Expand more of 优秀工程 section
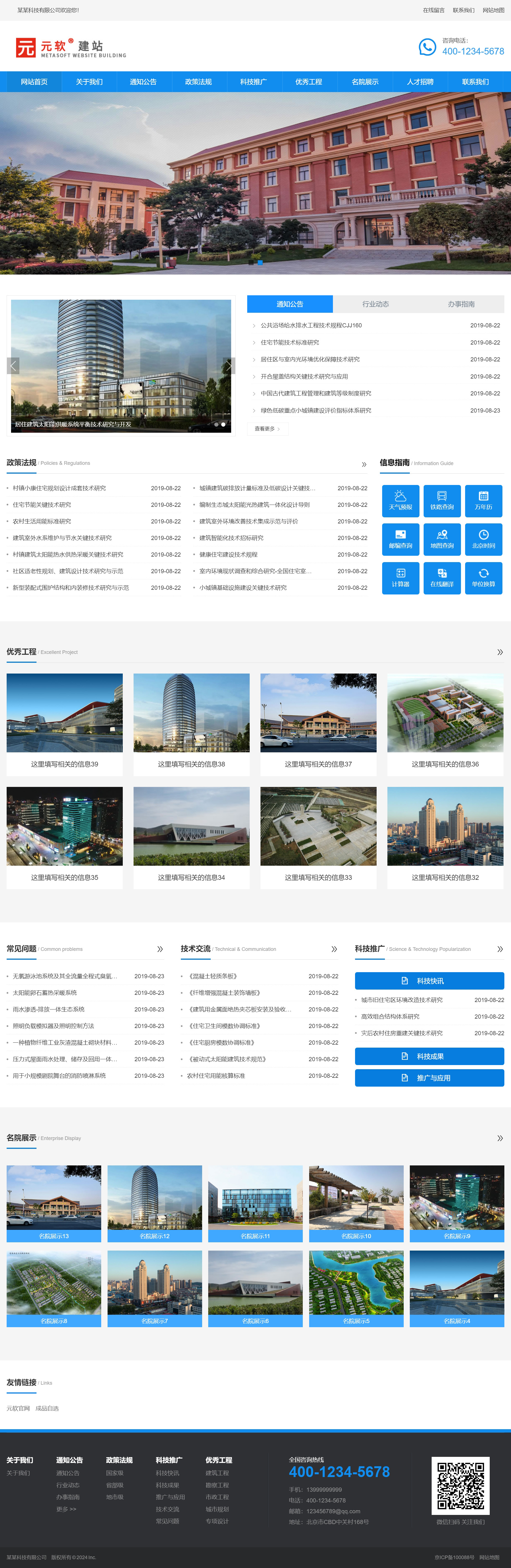This screenshot has height=1568, width=511. click(500, 652)
